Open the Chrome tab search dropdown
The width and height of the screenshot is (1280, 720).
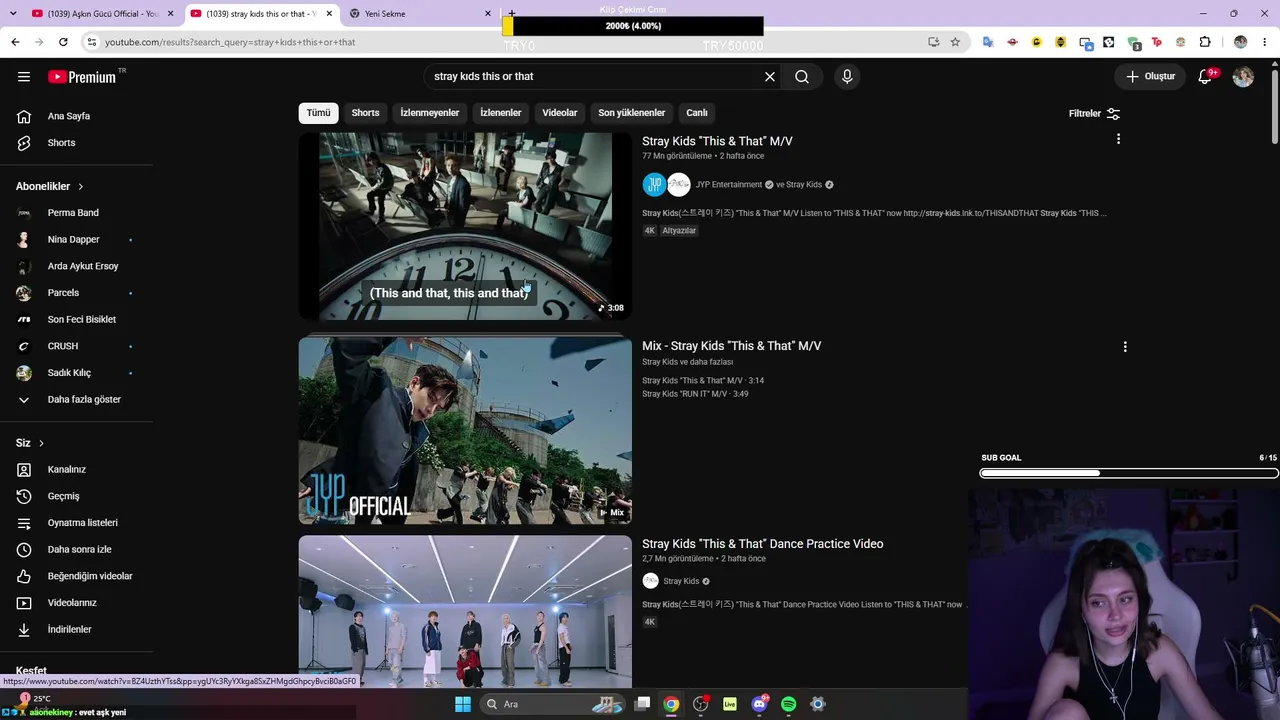click(x=13, y=13)
